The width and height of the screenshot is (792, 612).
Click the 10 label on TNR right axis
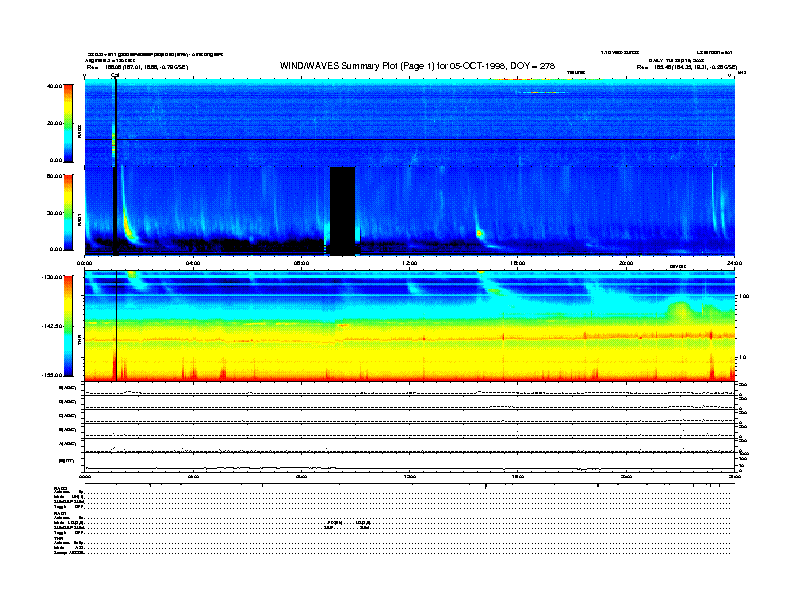tap(742, 358)
